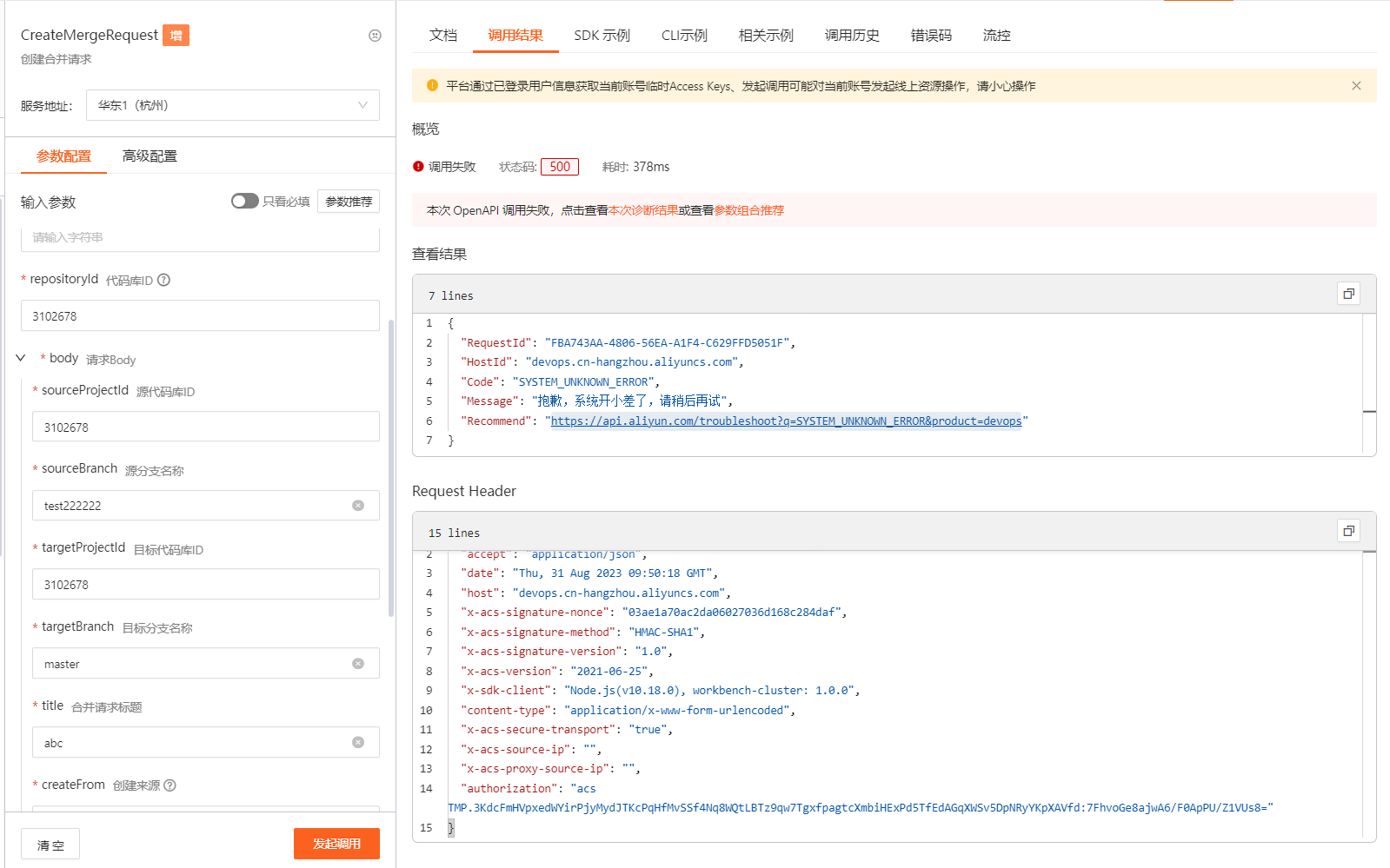Click the repositoryId input field

pyautogui.click(x=200, y=316)
